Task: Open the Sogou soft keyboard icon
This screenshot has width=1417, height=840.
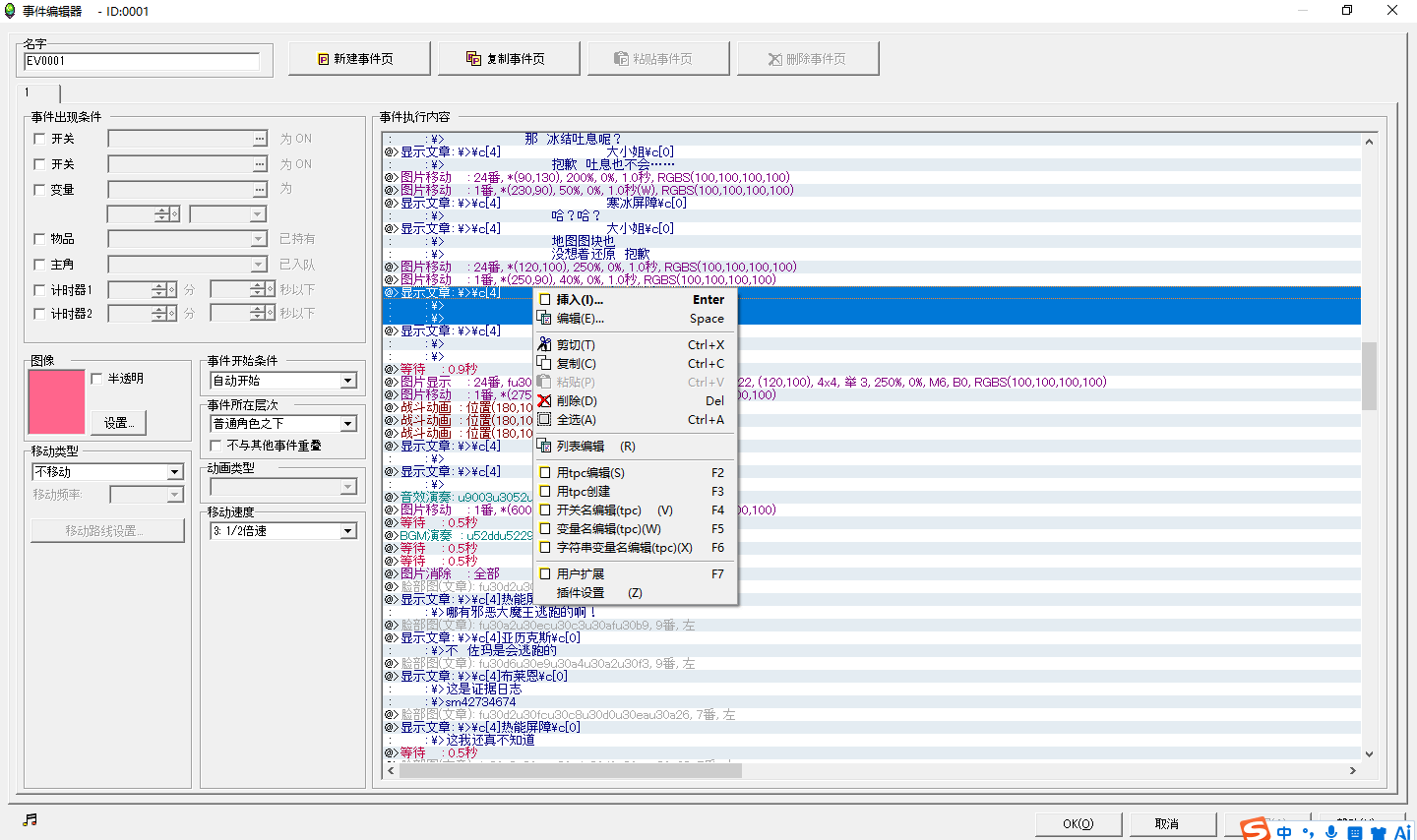Action: pyautogui.click(x=1355, y=833)
